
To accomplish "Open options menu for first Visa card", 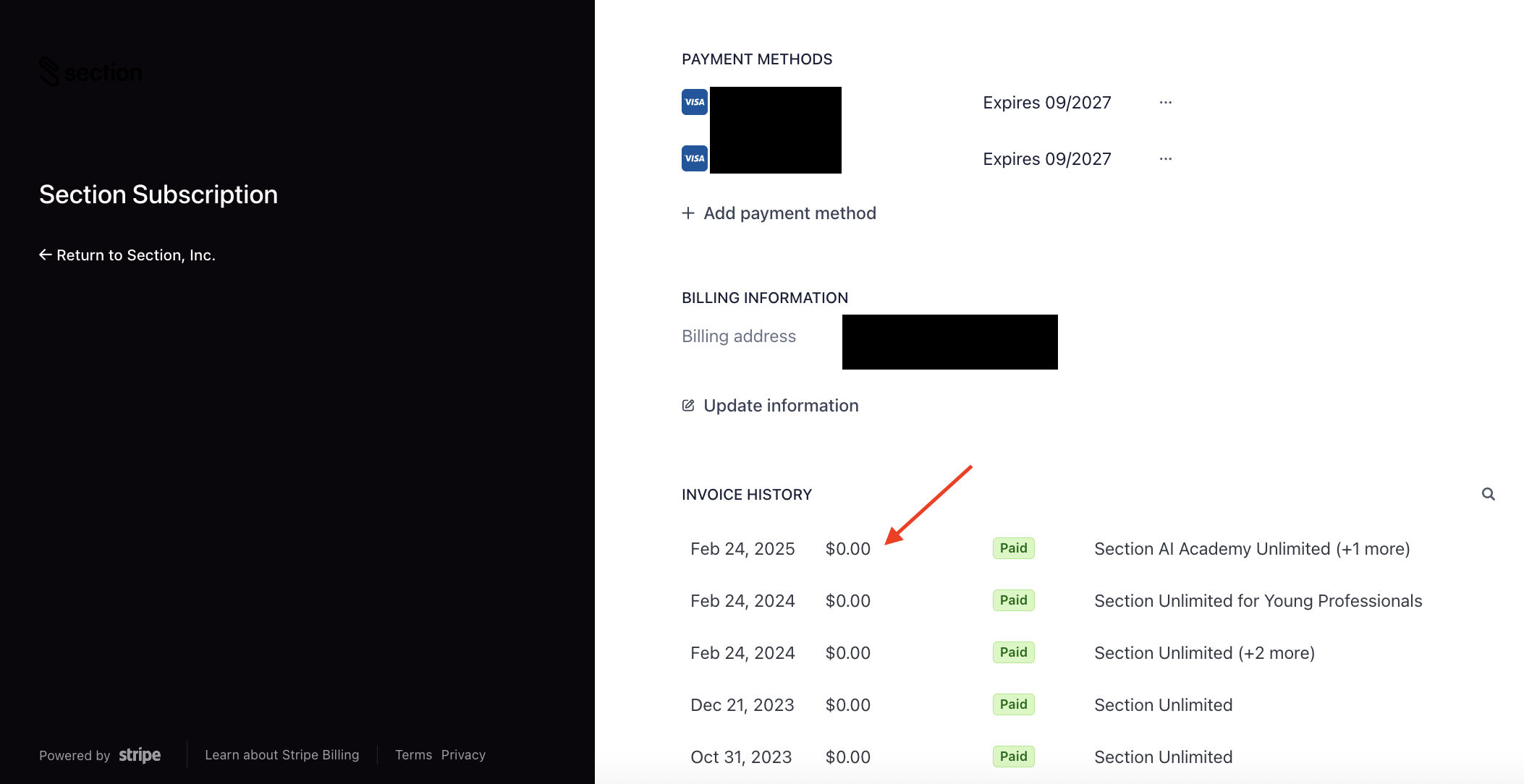I will pyautogui.click(x=1165, y=102).
